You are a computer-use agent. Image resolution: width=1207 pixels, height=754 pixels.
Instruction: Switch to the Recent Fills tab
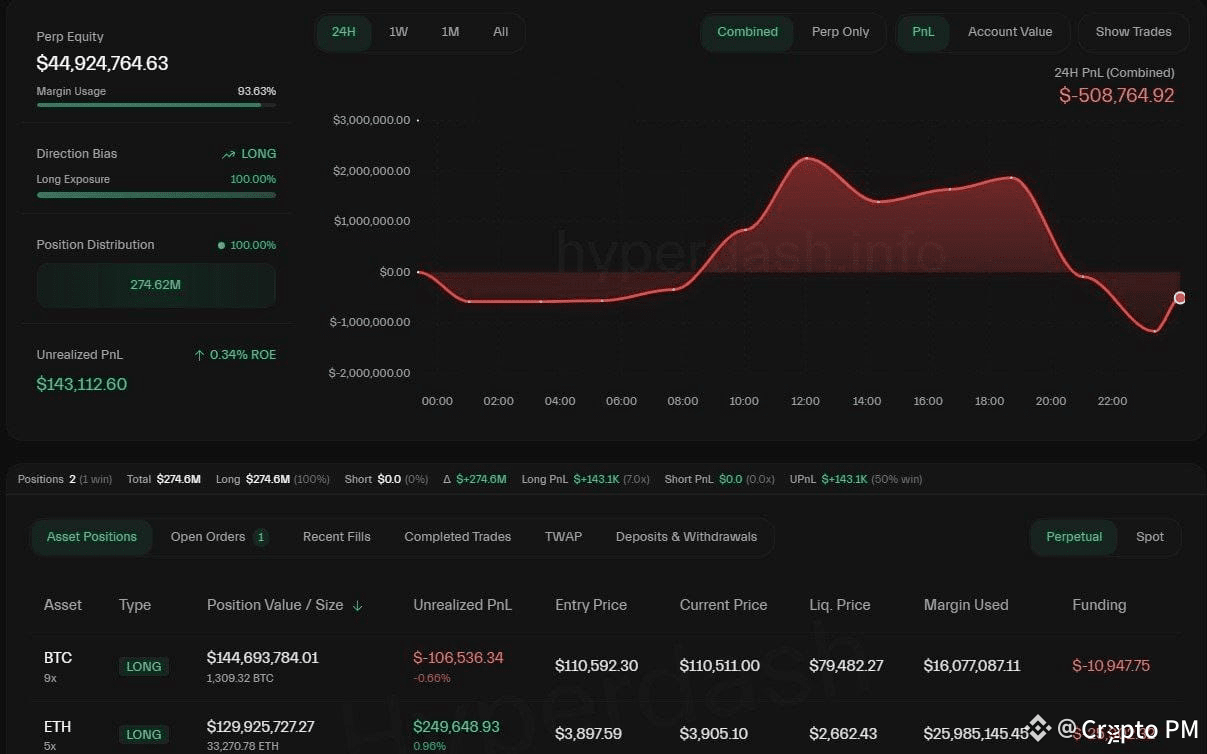(x=336, y=536)
